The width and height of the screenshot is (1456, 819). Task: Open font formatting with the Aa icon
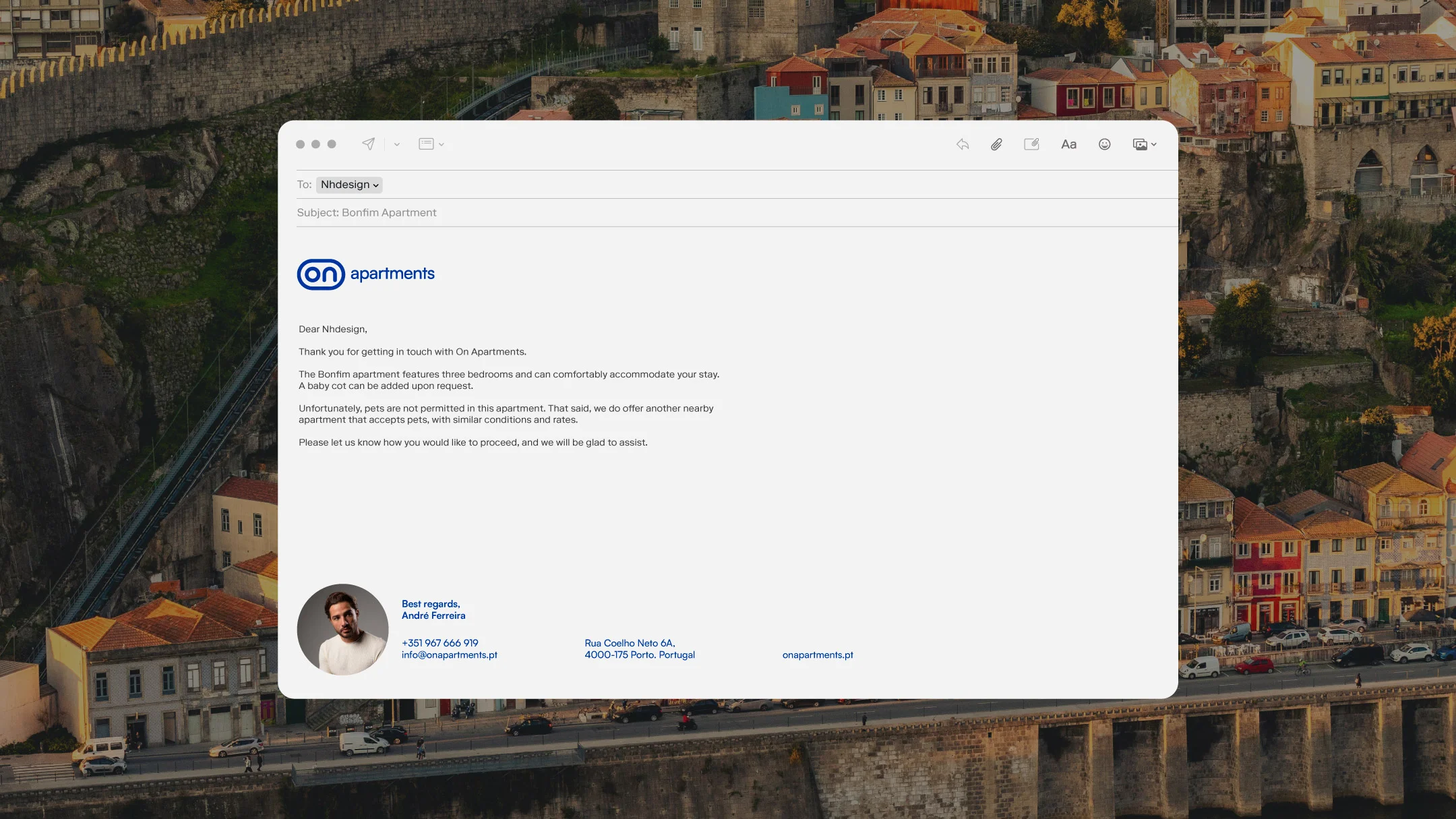(1069, 144)
